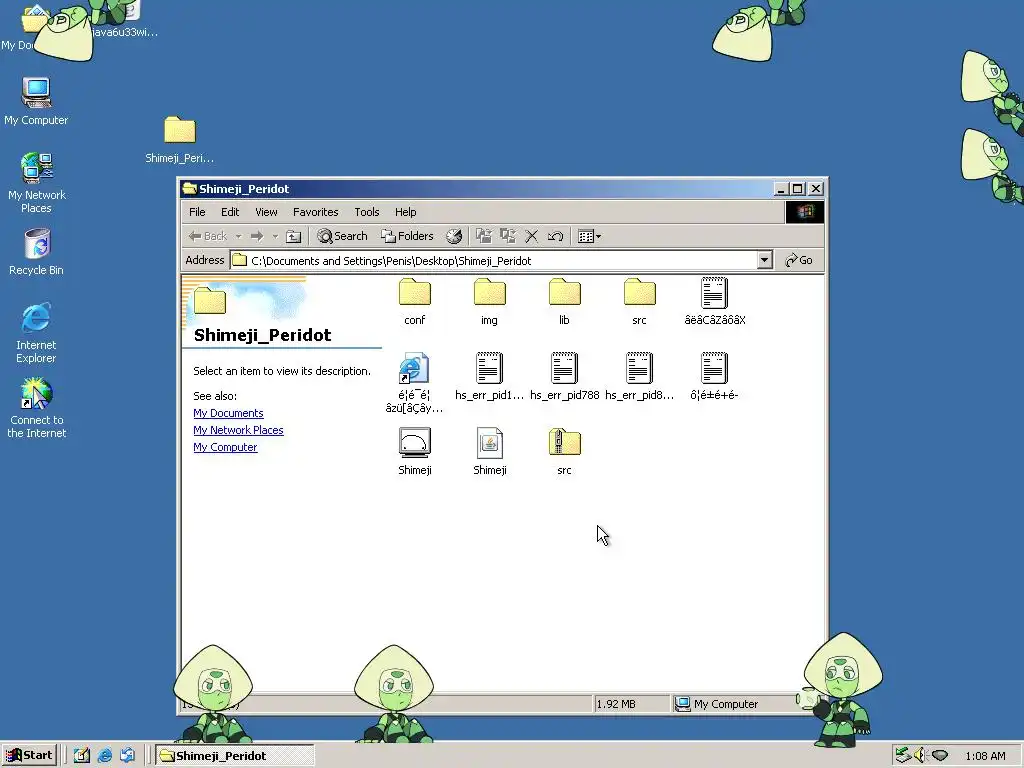Open the Edit menu
1024x768 pixels.
tap(230, 212)
